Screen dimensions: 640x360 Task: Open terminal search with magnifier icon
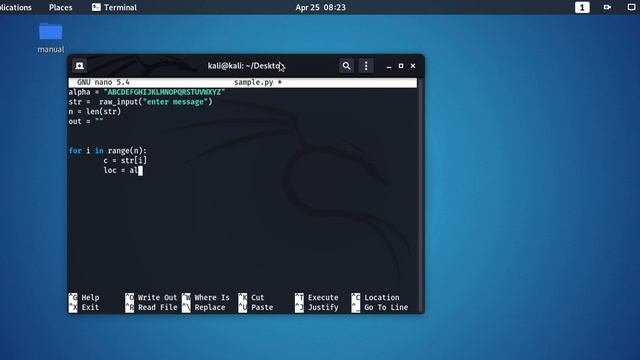pos(346,66)
